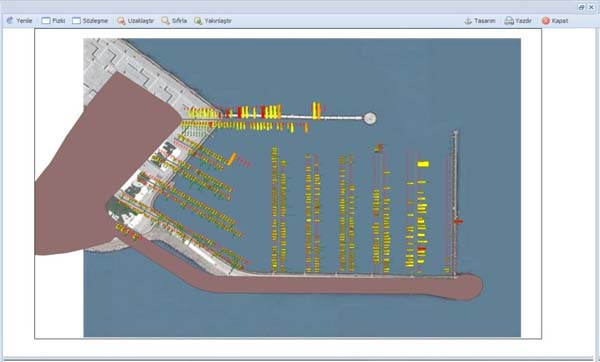
Task: Click the Uzaklaştır zoom-out magnifier icon
Action: pos(121,21)
